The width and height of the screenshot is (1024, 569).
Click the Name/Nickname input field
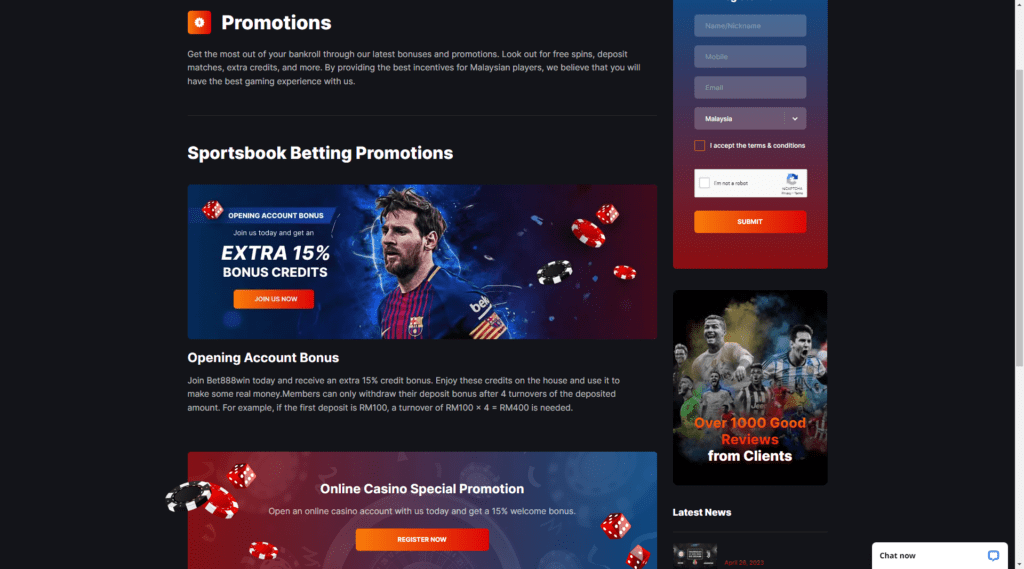click(x=750, y=26)
